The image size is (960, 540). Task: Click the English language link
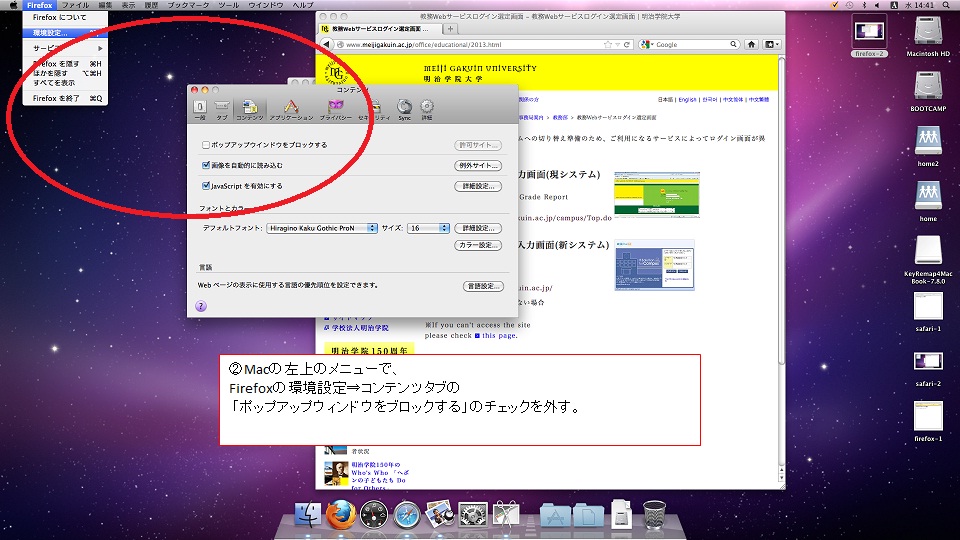pos(688,99)
